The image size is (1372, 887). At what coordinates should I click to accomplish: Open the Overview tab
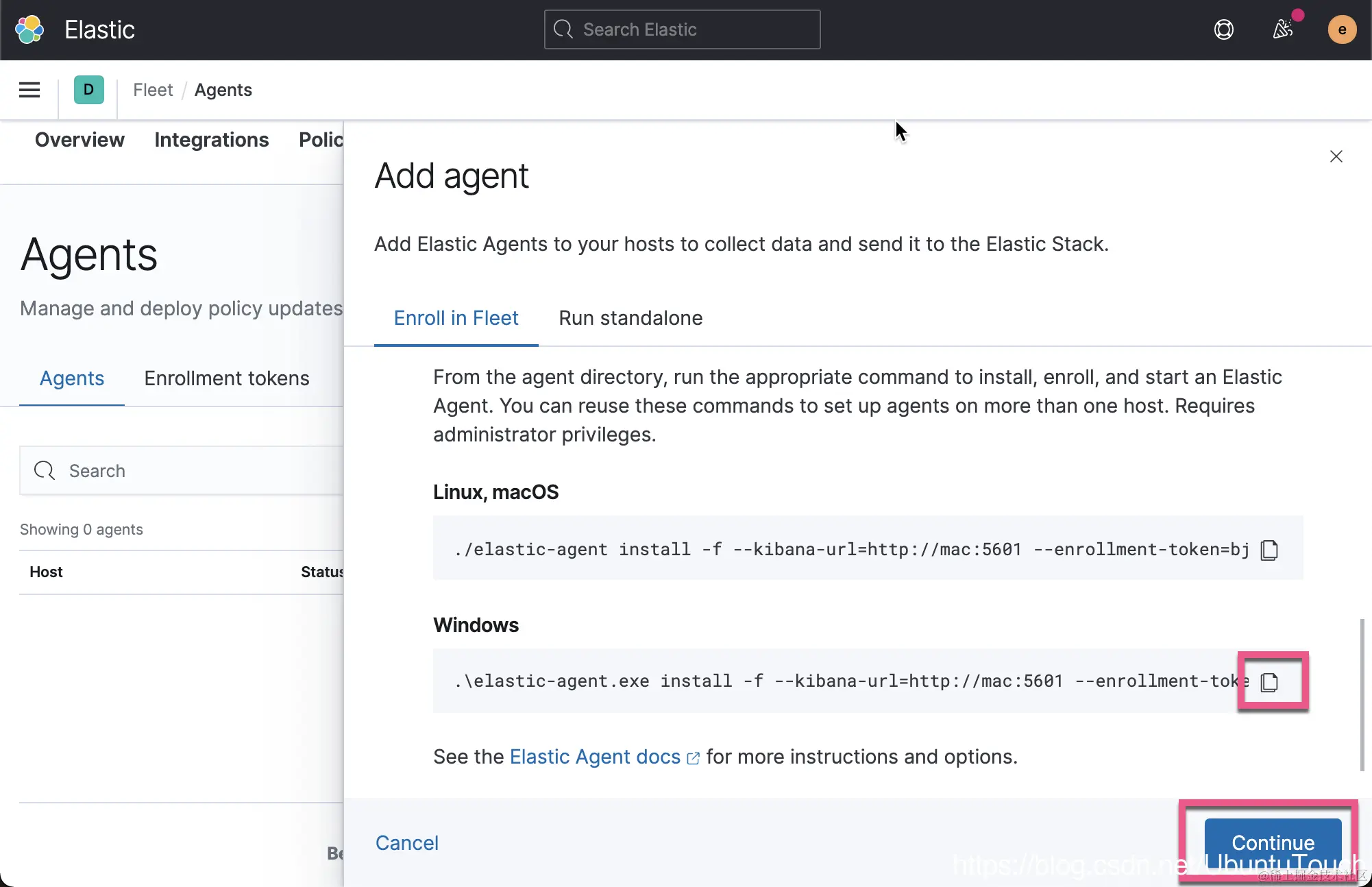(x=79, y=140)
